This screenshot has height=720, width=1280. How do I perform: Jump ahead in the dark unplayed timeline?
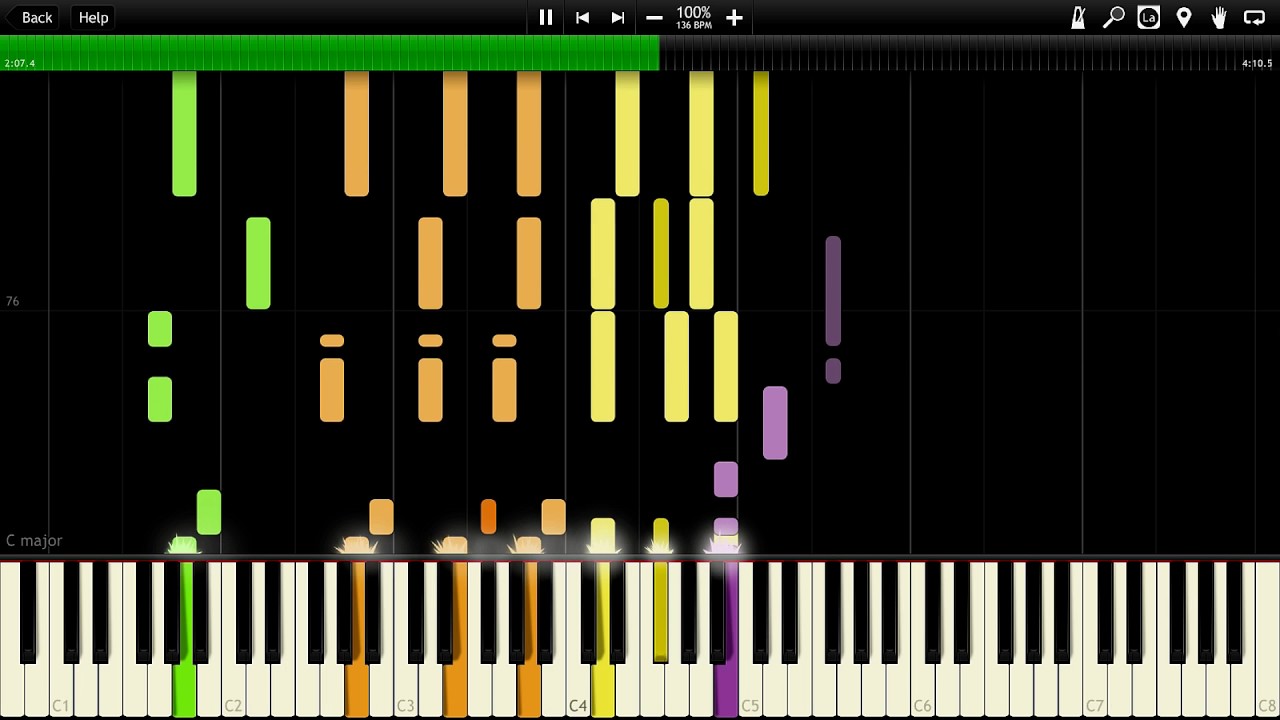click(970, 52)
